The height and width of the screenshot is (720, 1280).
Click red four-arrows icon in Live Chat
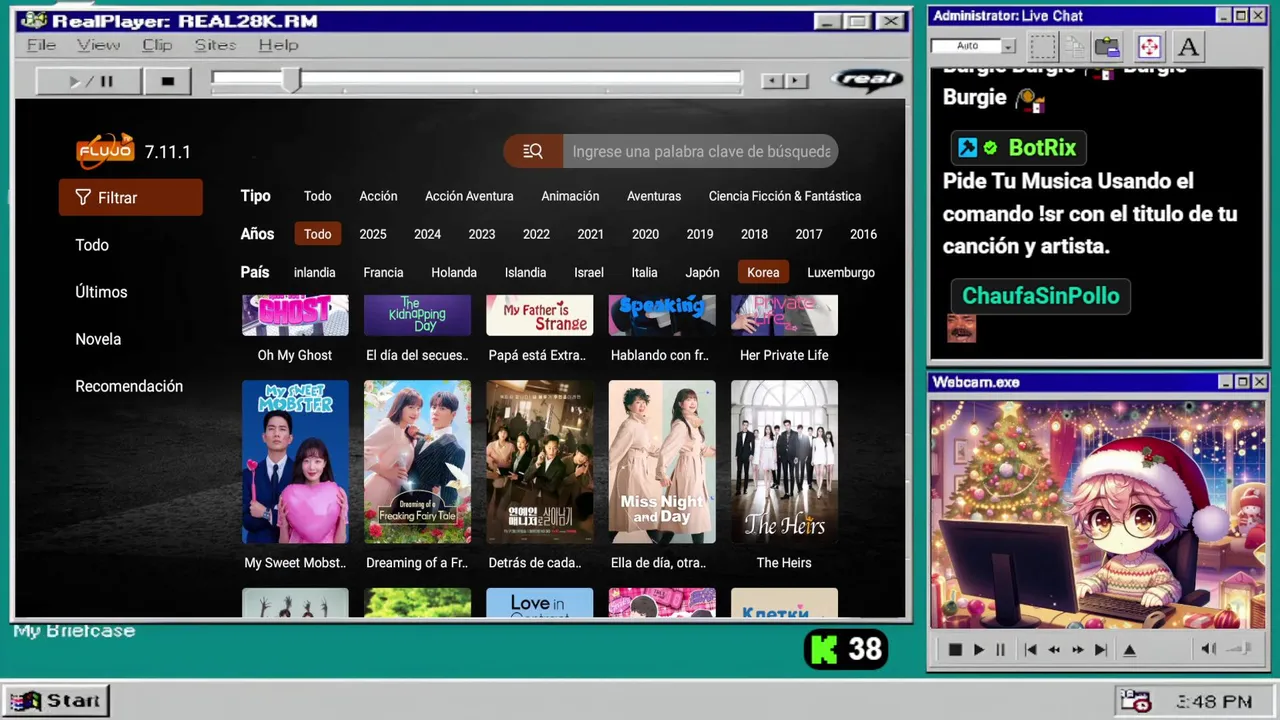[1149, 46]
